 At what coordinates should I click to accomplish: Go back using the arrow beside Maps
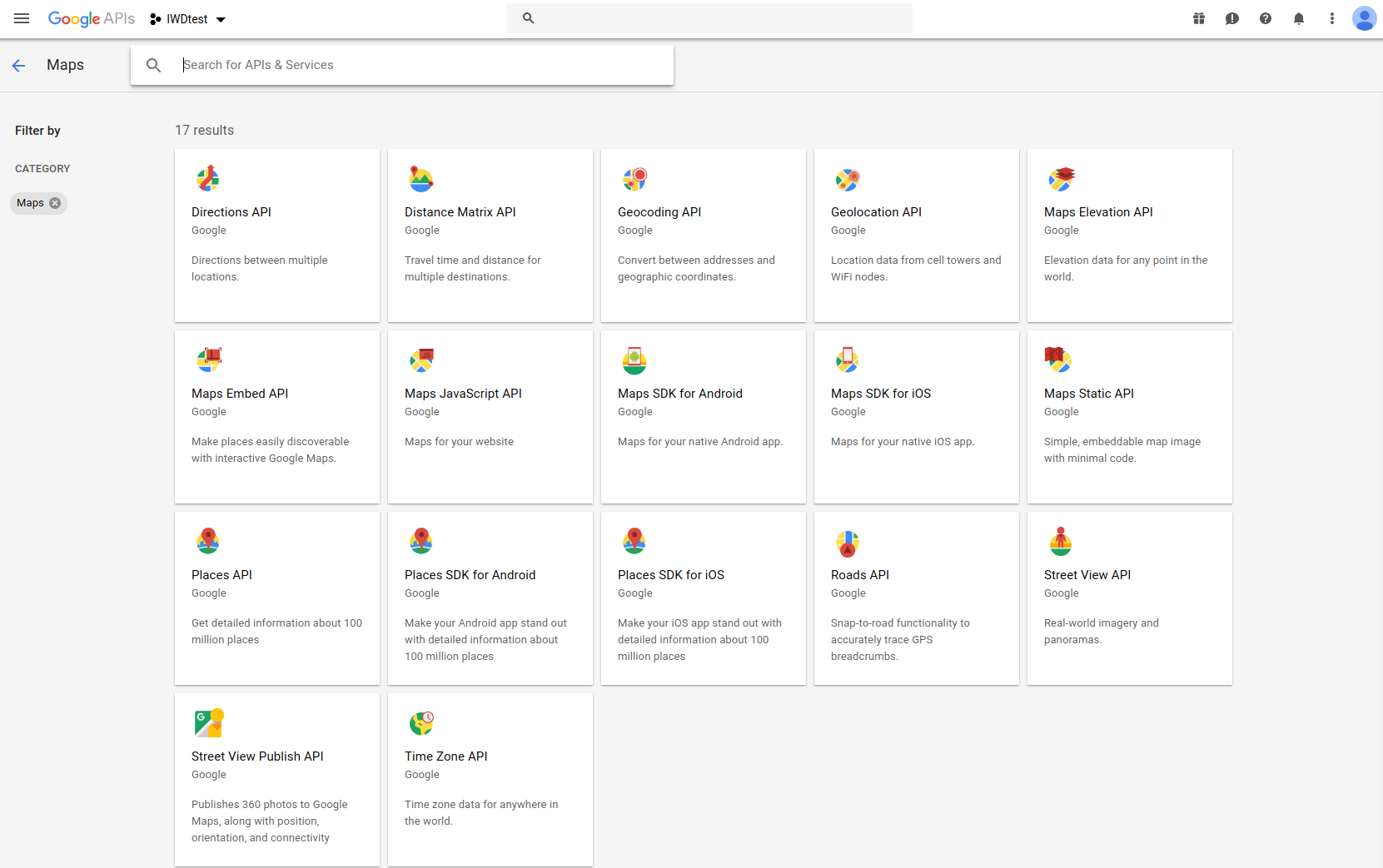coord(19,65)
